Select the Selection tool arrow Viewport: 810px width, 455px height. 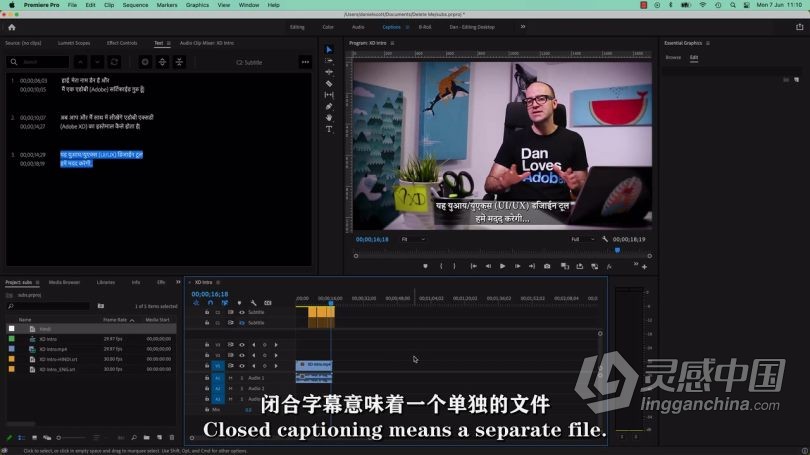(329, 50)
